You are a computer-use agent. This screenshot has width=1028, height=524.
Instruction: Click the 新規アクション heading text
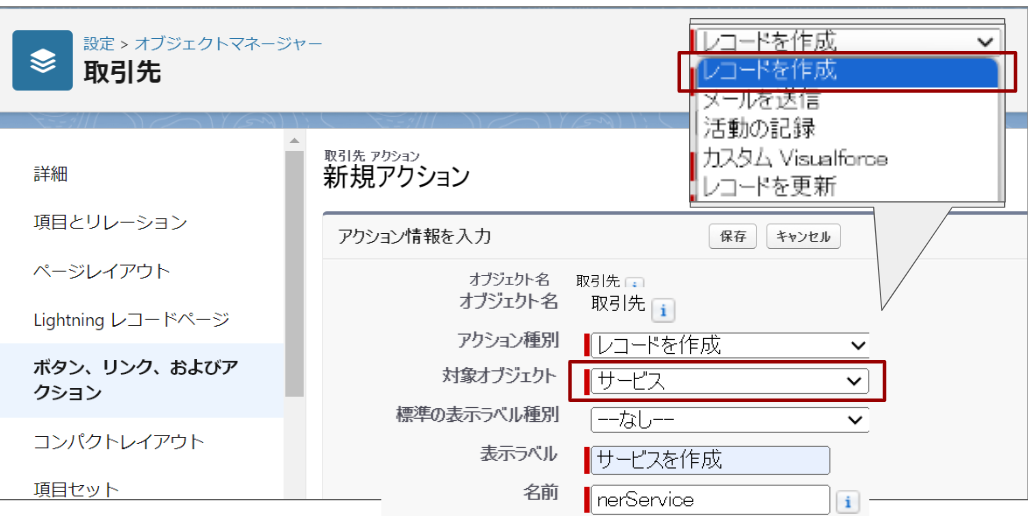click(396, 177)
